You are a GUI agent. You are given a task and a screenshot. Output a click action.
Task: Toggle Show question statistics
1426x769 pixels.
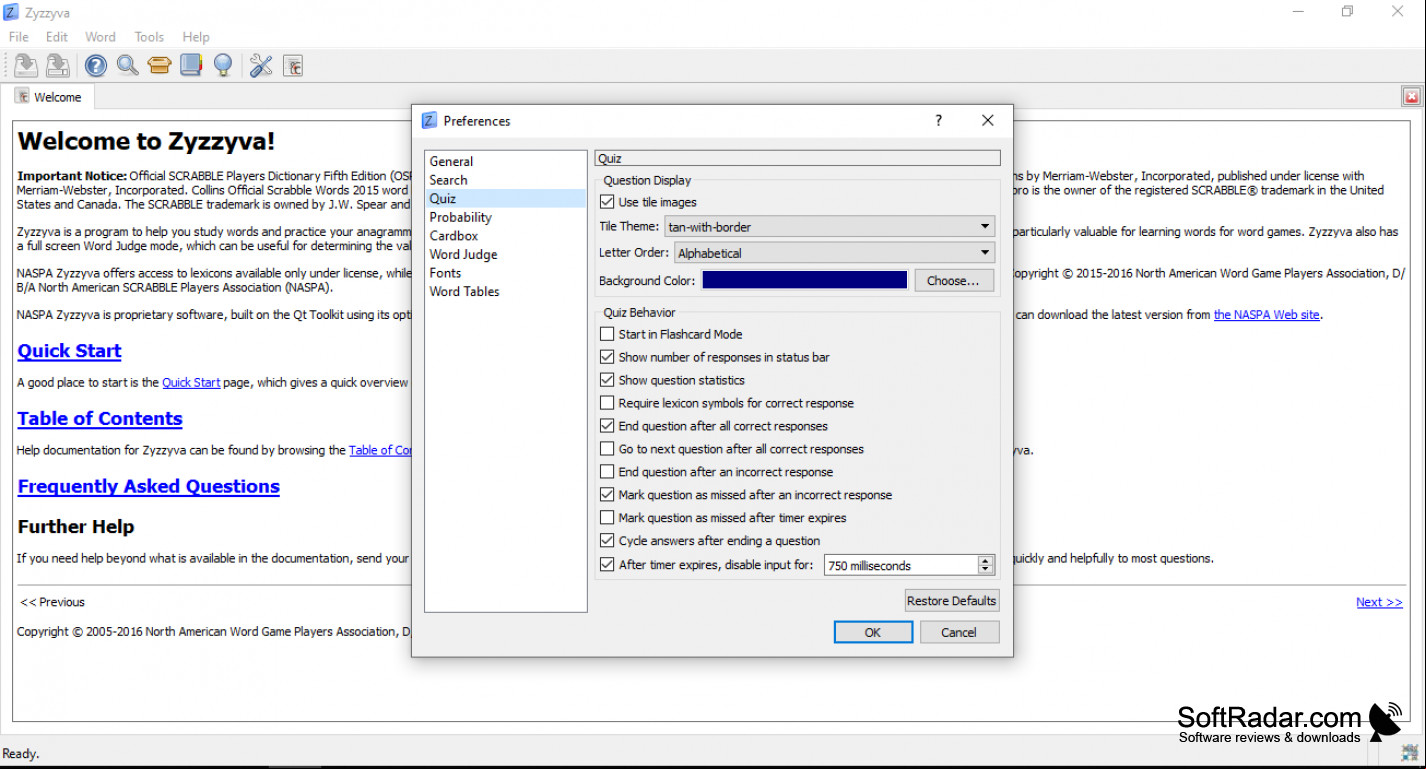pyautogui.click(x=607, y=380)
